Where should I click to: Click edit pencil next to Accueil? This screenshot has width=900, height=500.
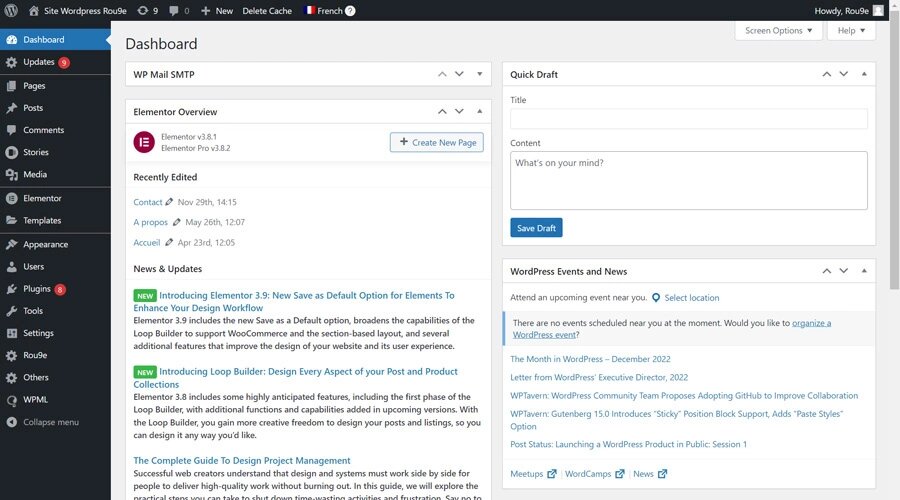[169, 242]
